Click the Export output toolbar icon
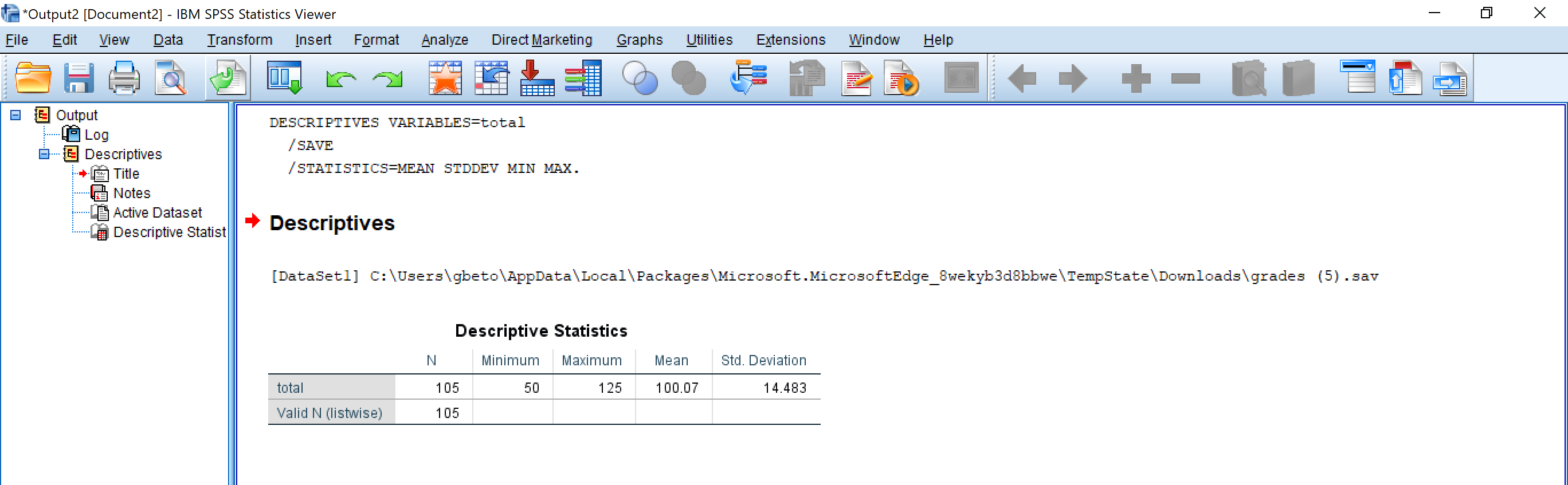 point(228,78)
